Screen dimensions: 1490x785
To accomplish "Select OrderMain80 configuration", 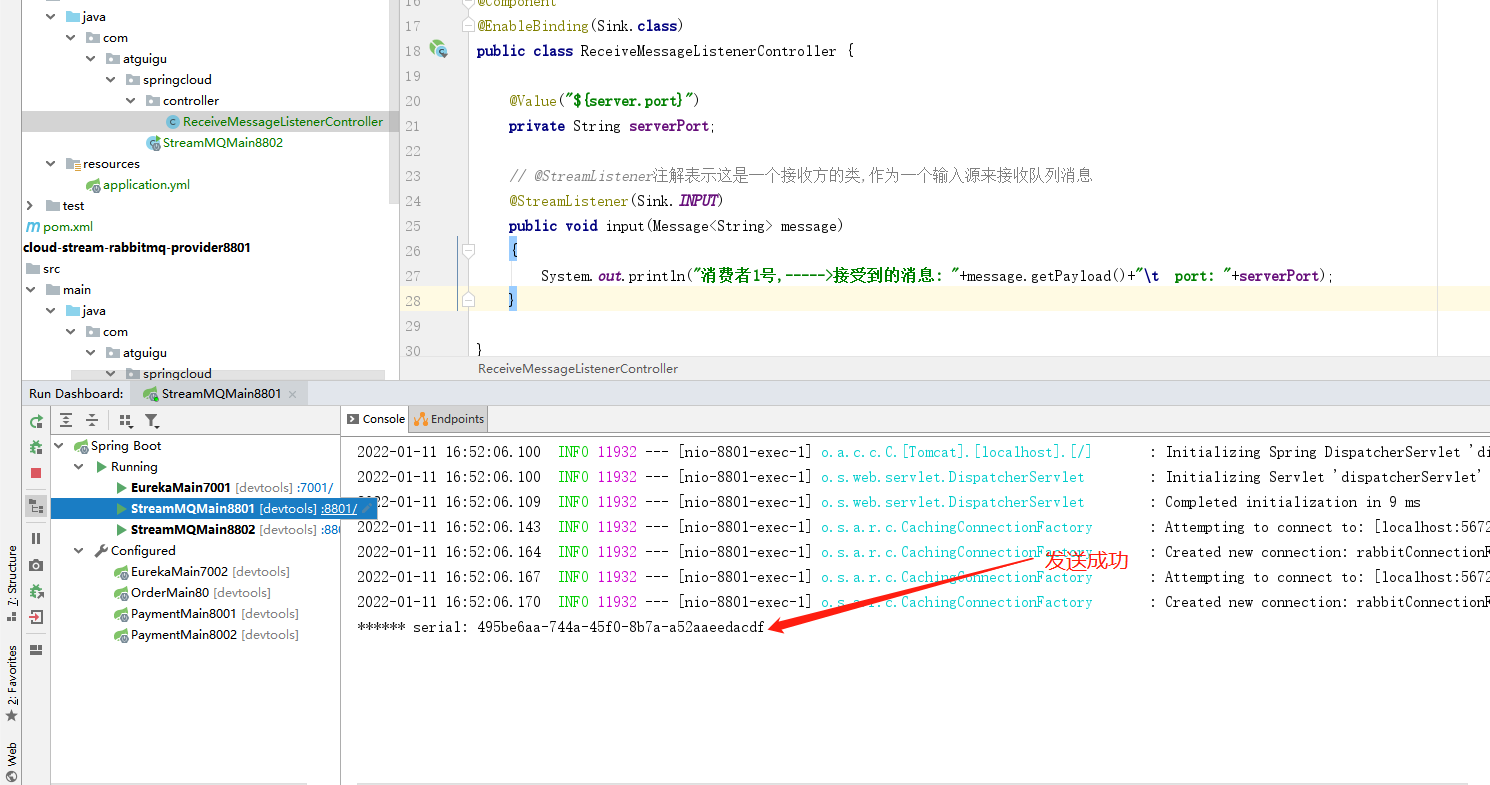I will 170,593.
